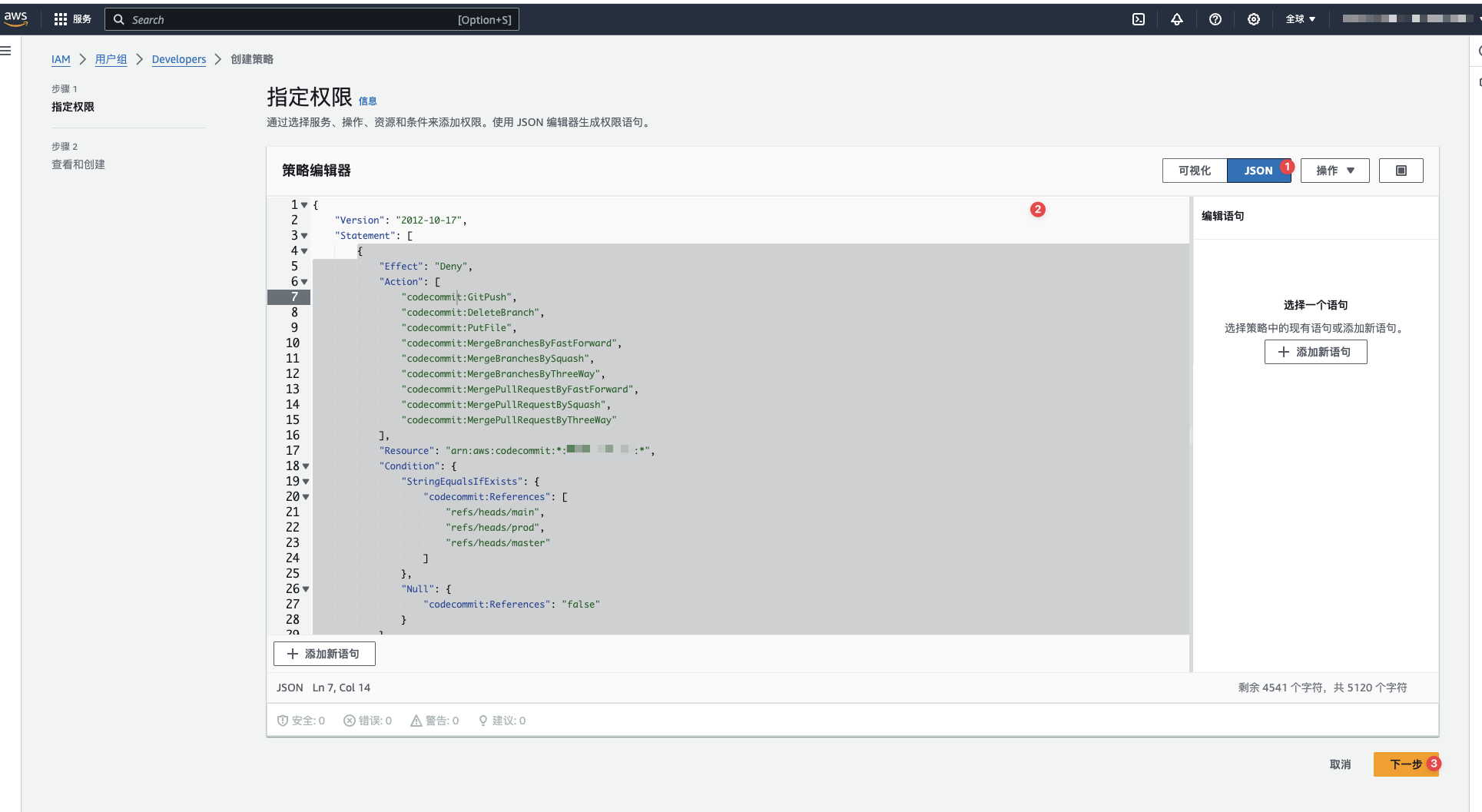Open the notifications bell icon

point(1177,19)
